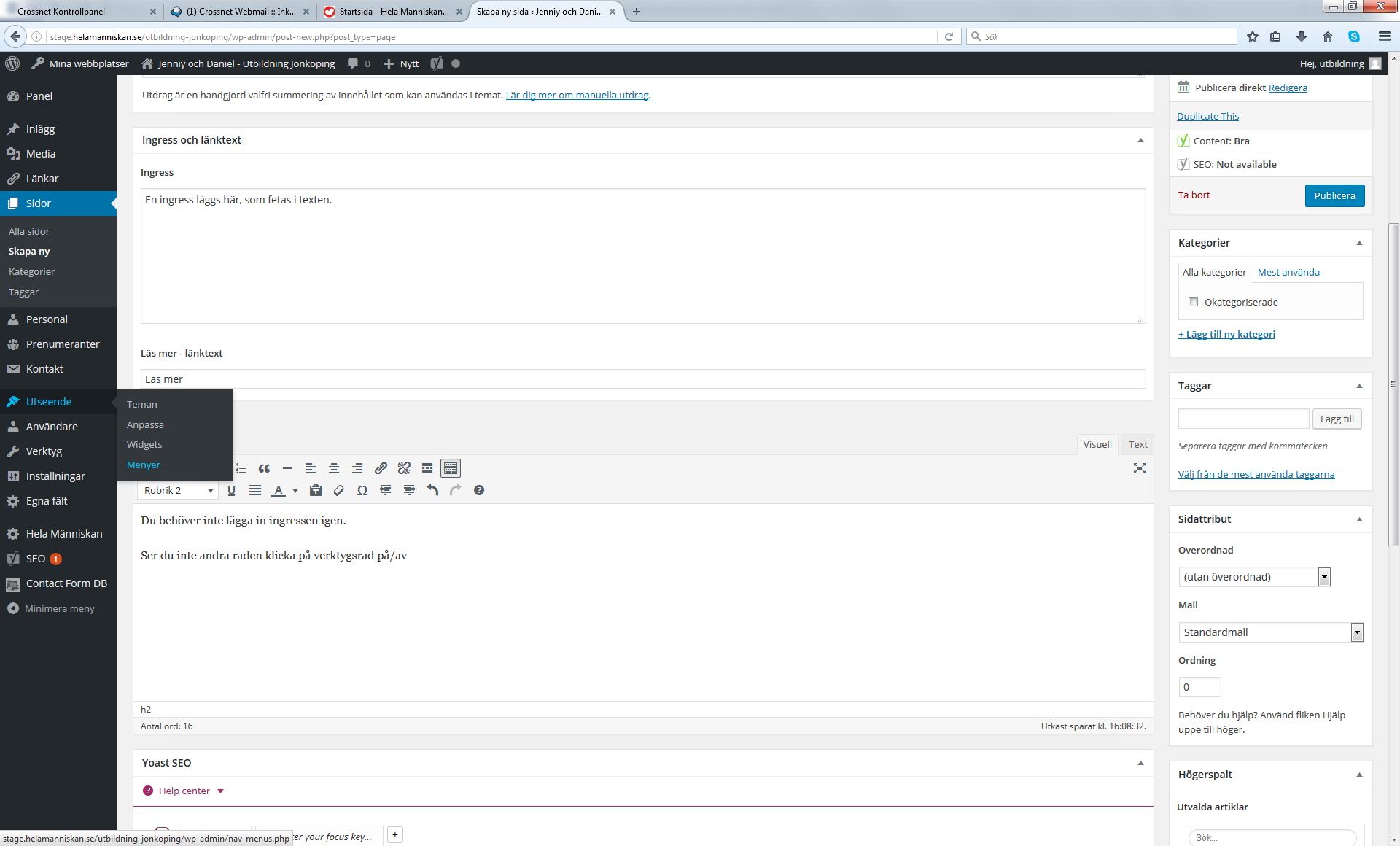1400x846 pixels.
Task: Enable the Visuell editor tab
Action: pos(1099,444)
